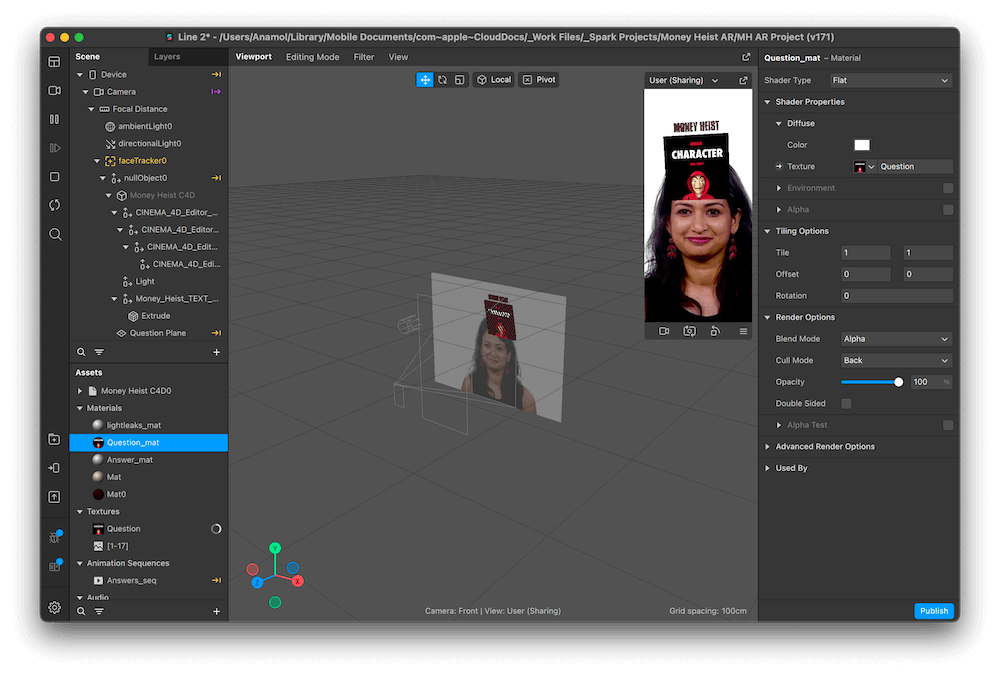Switch the simulator camera using the flip icon

(689, 331)
